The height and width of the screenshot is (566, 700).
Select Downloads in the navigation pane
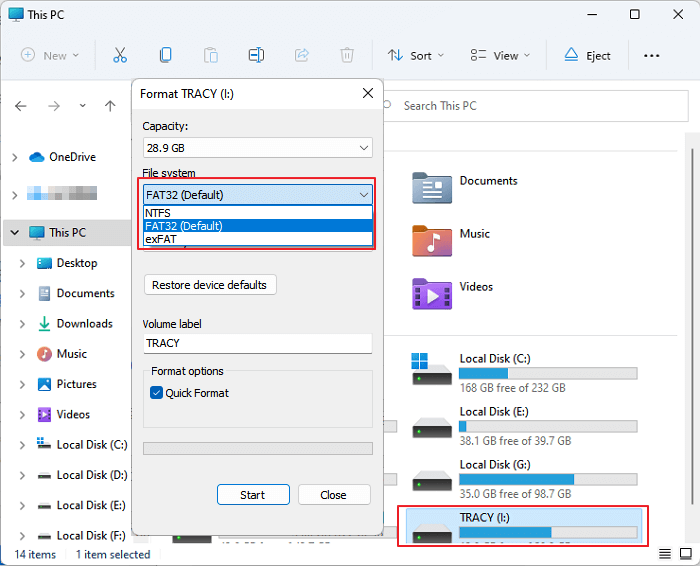84,324
